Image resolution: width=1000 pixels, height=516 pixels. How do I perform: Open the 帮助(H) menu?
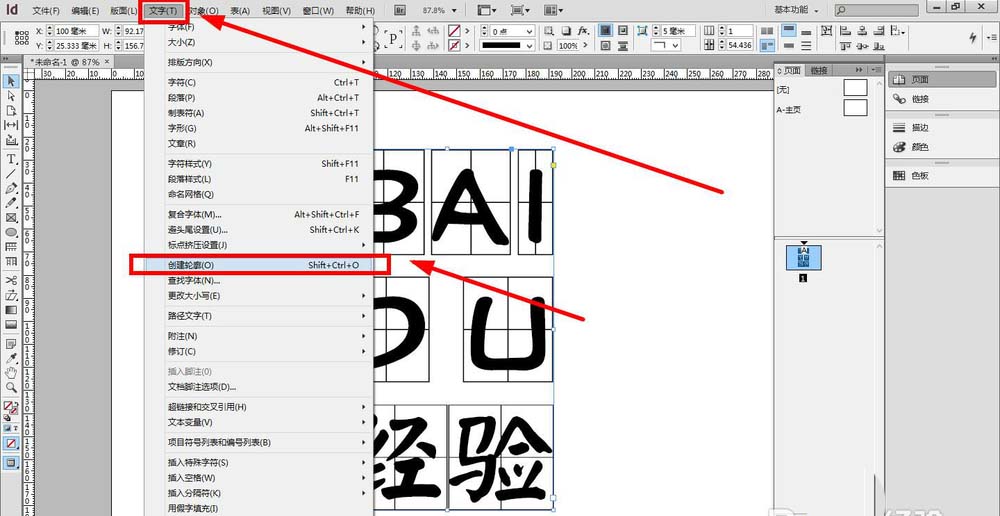click(x=360, y=11)
